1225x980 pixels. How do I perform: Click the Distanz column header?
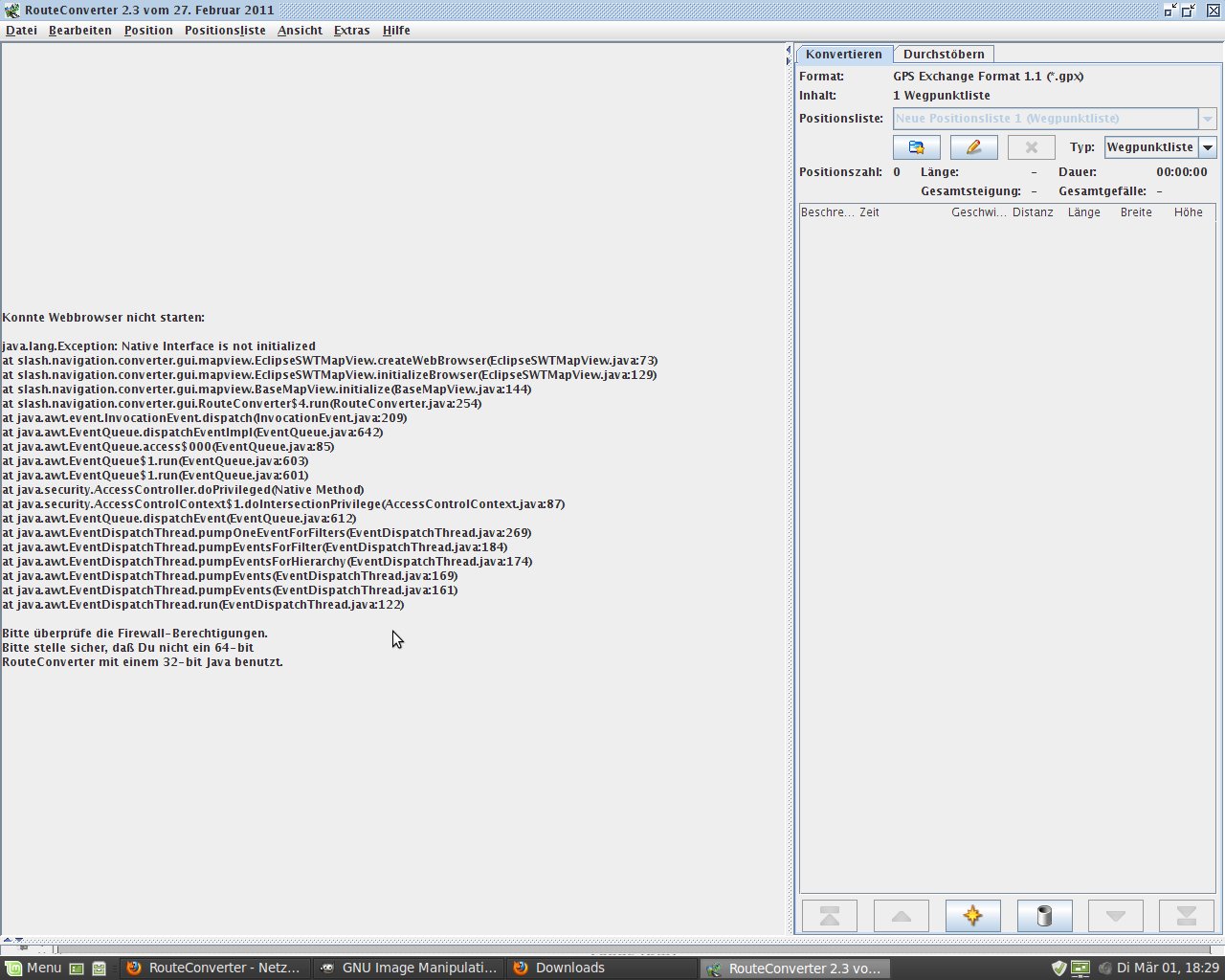point(1032,212)
